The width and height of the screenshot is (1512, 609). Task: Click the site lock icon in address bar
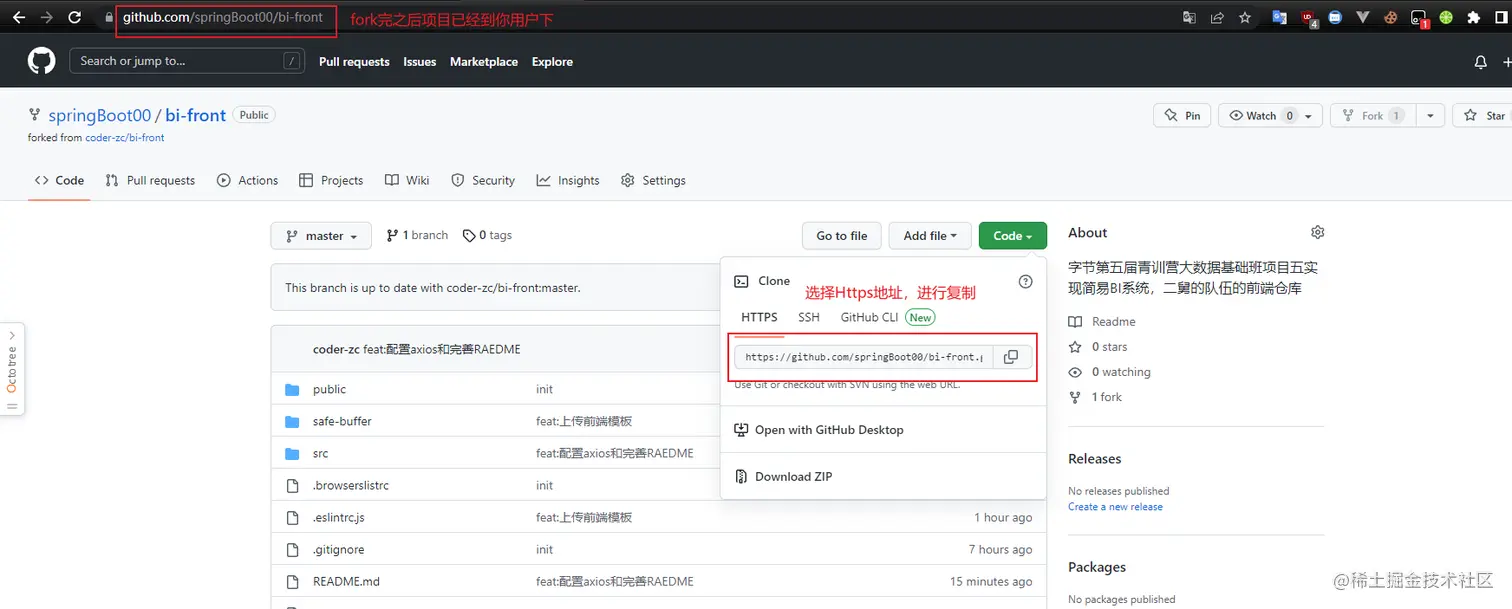coord(109,17)
